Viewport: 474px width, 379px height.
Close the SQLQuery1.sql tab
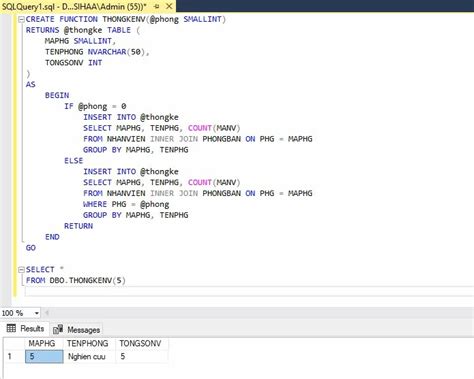(x=169, y=6)
